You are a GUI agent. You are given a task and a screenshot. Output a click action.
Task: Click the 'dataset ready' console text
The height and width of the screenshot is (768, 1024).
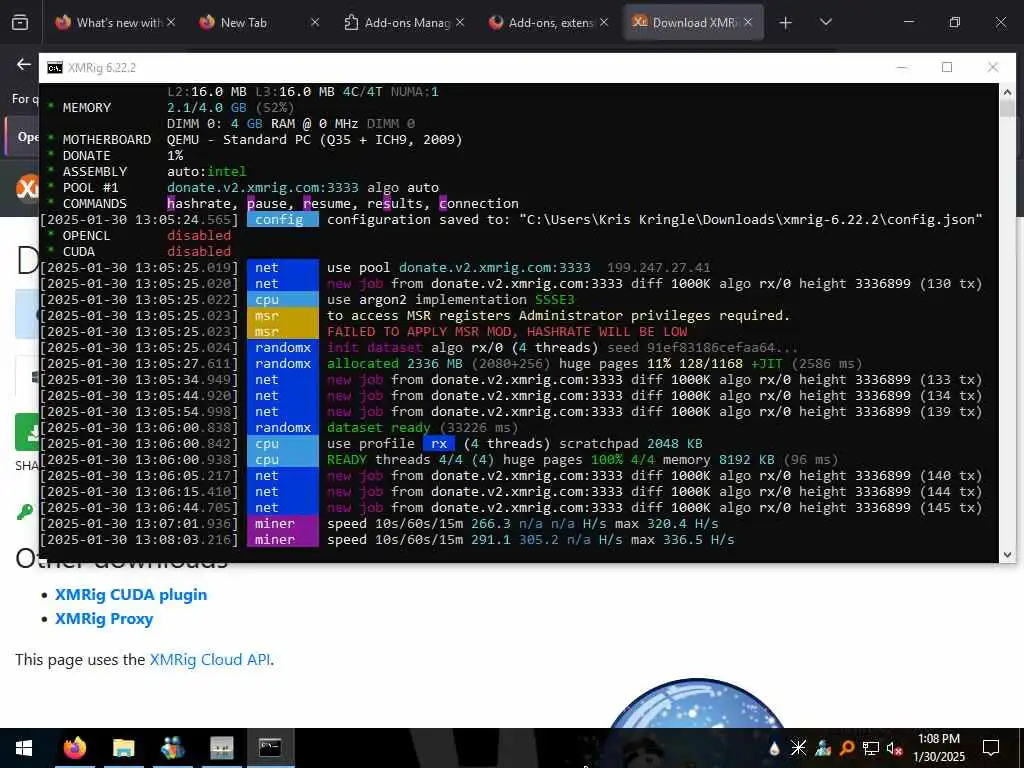click(379, 428)
